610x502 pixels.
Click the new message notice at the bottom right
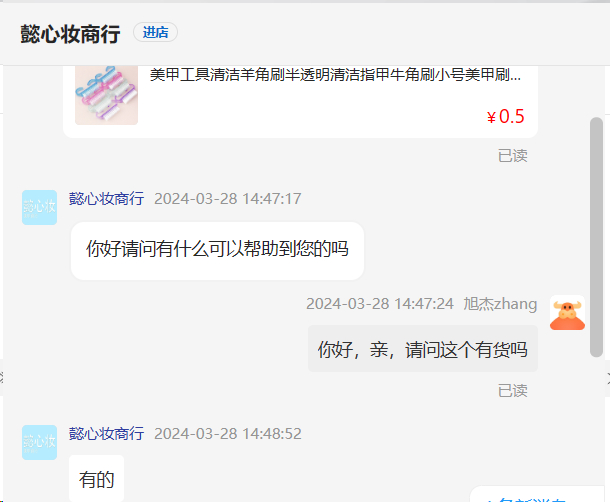click(x=539, y=495)
